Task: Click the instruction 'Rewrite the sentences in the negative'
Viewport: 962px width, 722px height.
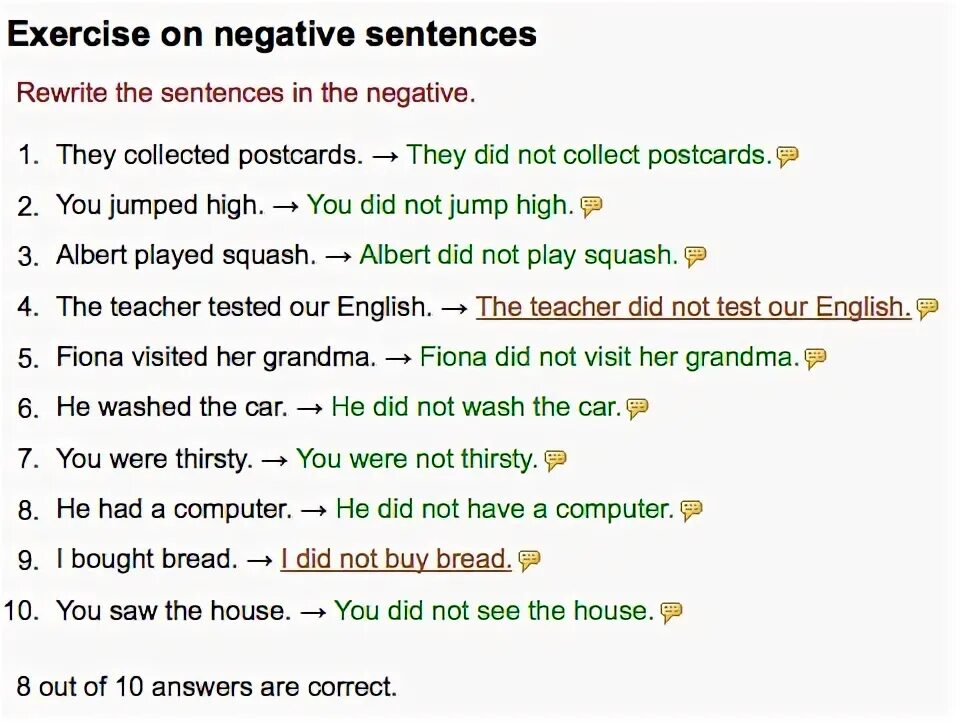Action: coord(245,94)
